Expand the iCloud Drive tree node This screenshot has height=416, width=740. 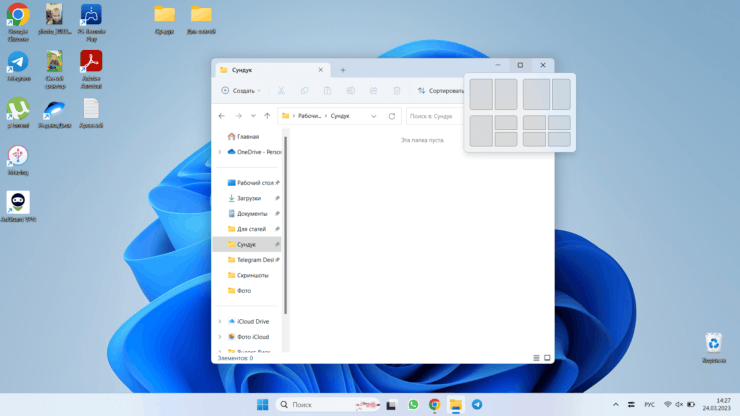tap(219, 321)
